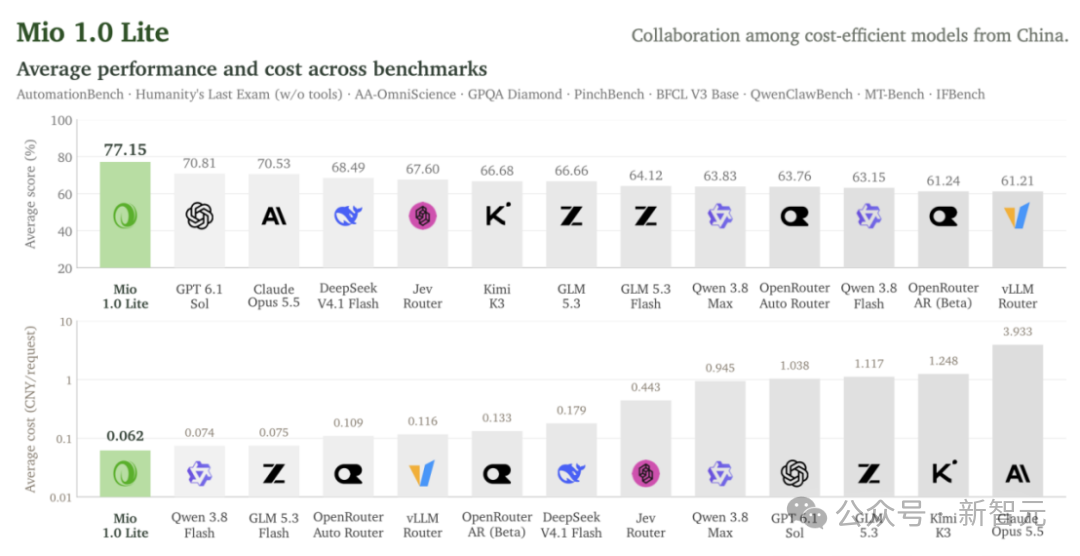
Task: Click the Qwen 3.8 Flash logo in the cost chart
Action: (x=199, y=473)
